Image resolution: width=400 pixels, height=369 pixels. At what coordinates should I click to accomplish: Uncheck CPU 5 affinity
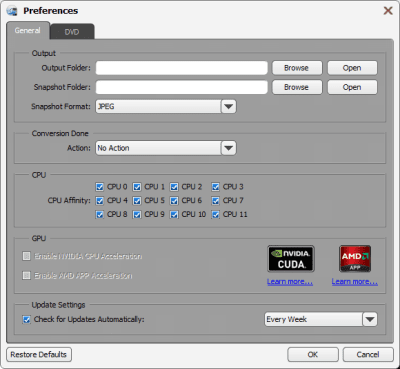point(137,201)
